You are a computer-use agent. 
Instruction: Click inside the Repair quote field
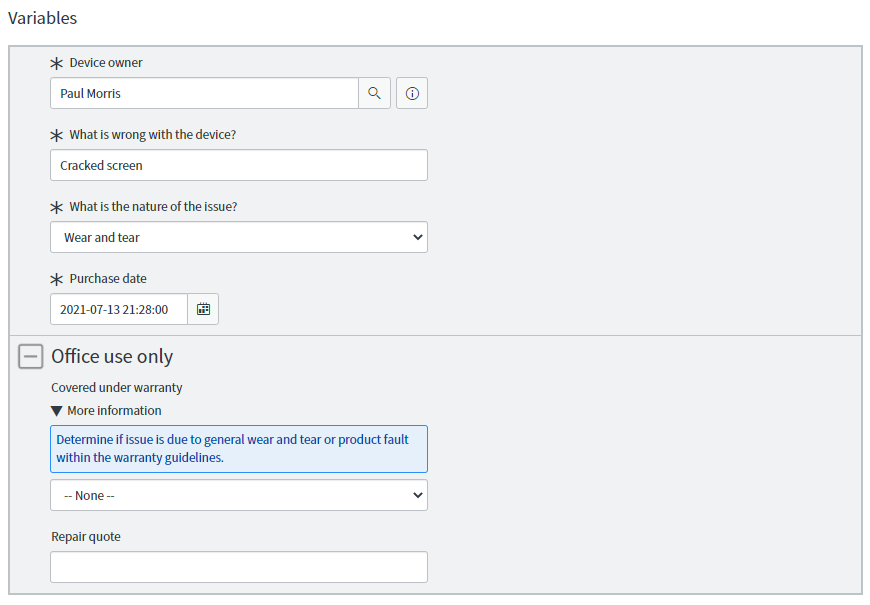pos(239,567)
